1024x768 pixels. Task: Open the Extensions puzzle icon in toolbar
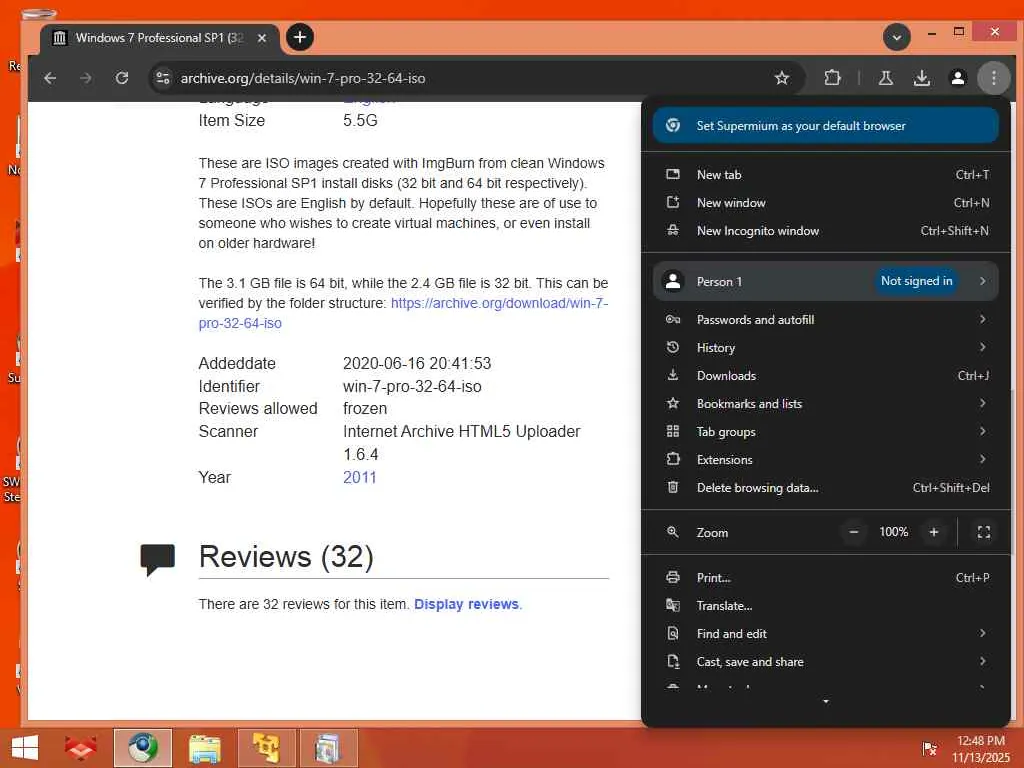click(x=832, y=78)
